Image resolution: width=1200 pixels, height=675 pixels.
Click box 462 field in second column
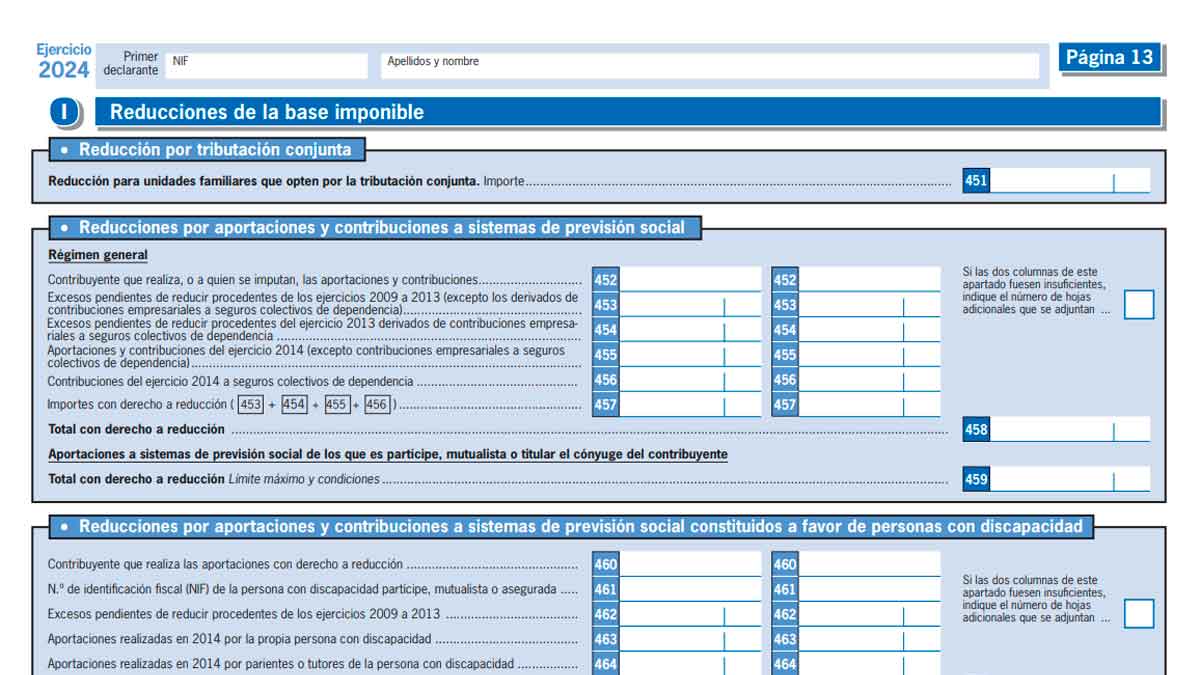pyautogui.click(x=870, y=614)
